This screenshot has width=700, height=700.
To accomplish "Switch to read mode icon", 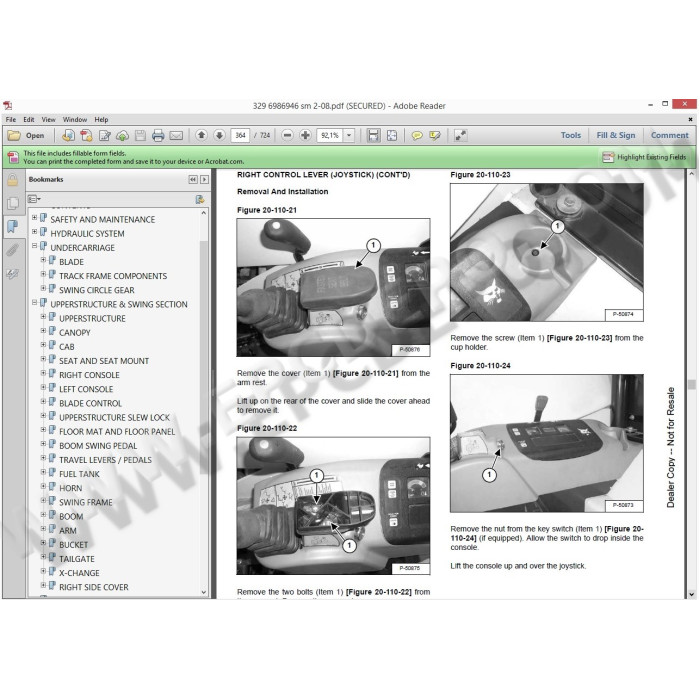I will point(460,135).
